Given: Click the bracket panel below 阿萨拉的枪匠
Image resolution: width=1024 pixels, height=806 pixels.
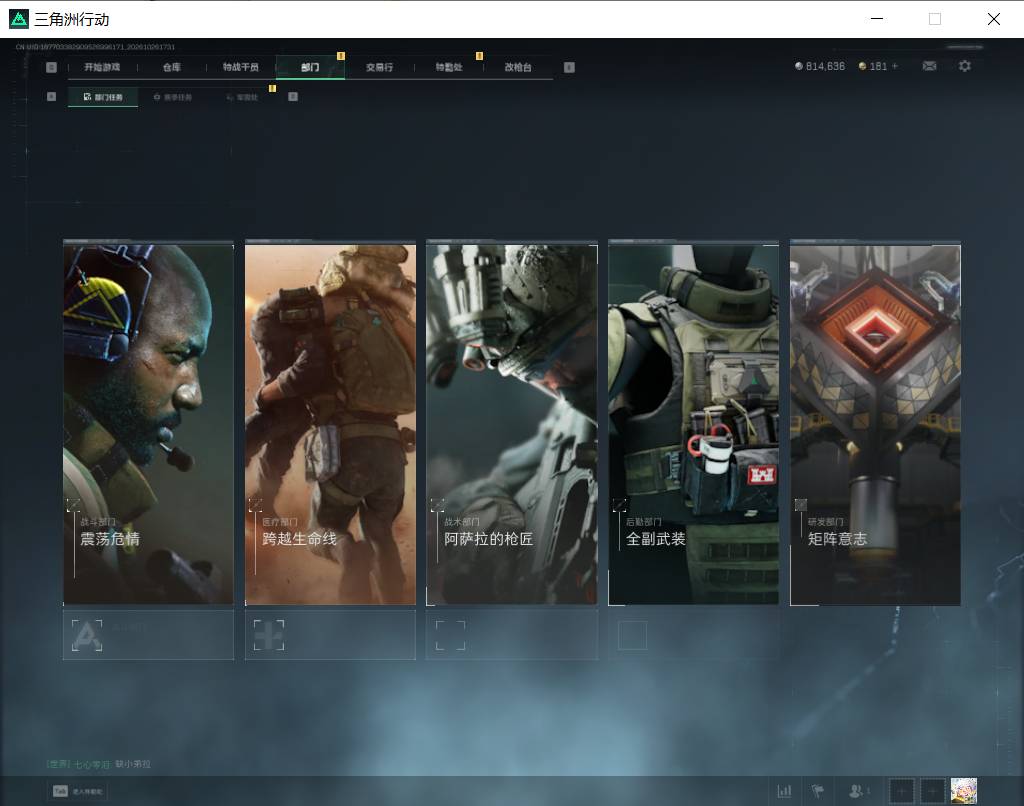Looking at the screenshot, I should click(x=512, y=635).
